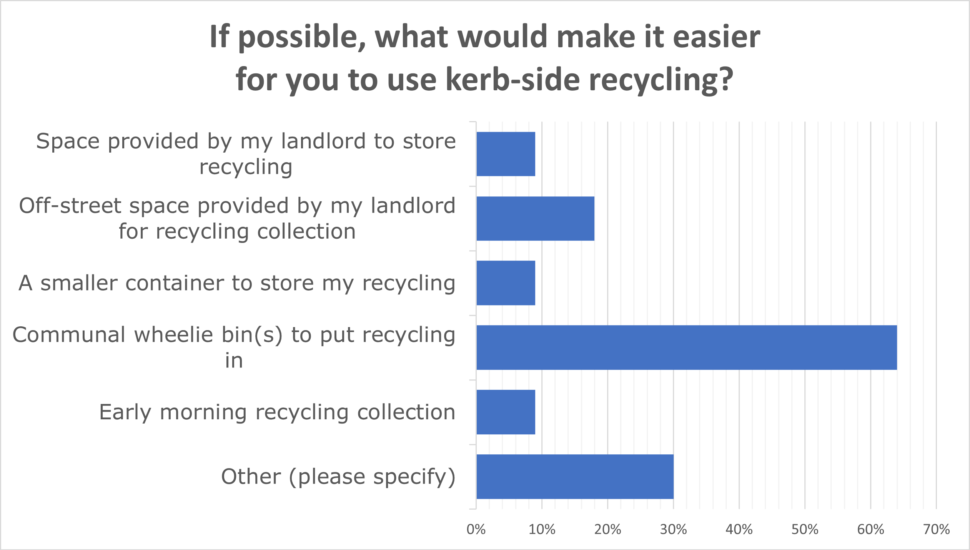Select the Communal wheelie bin(s) bar
The width and height of the screenshot is (970, 550).
coord(687,347)
